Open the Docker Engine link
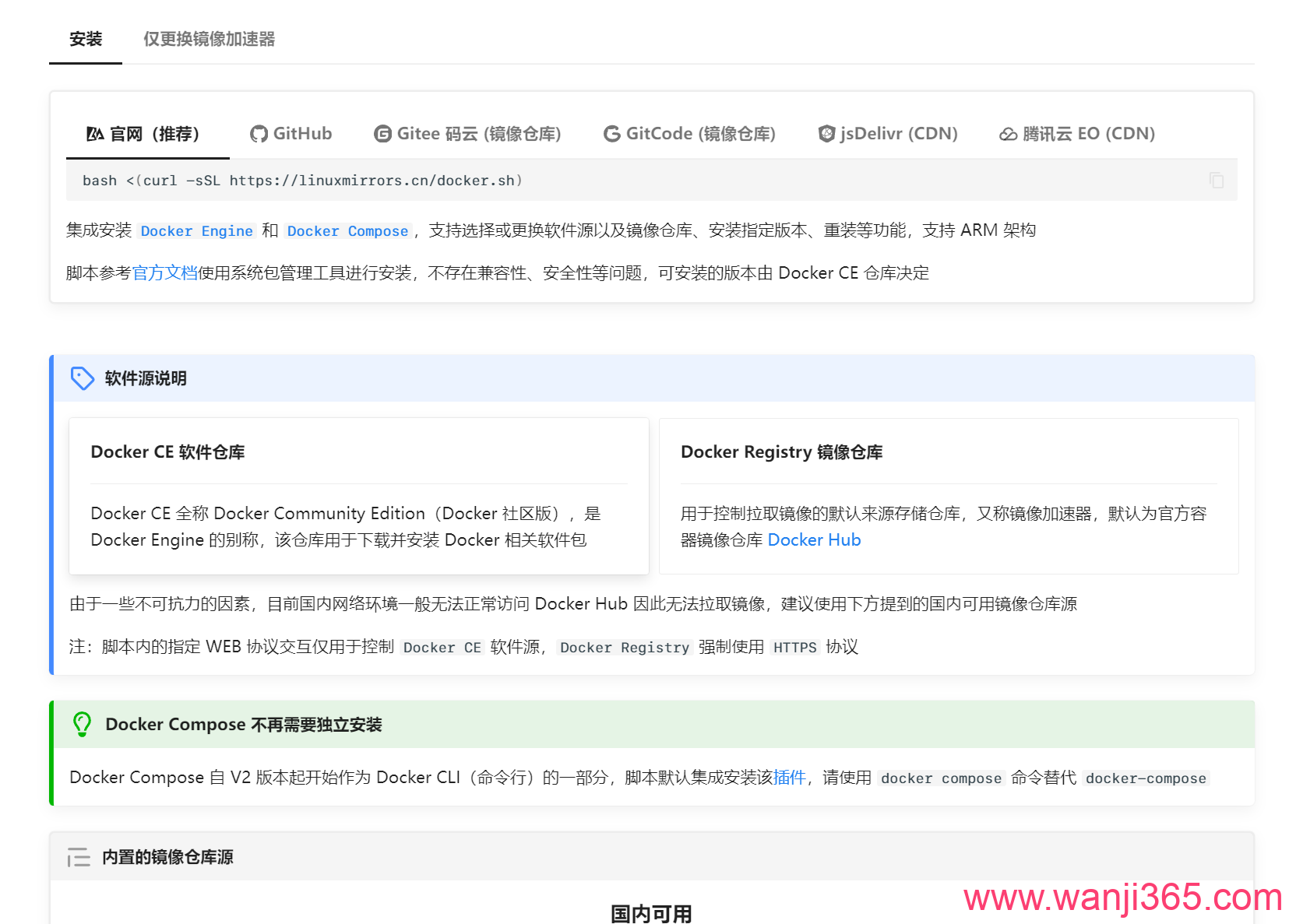1289x924 pixels. pos(196,231)
